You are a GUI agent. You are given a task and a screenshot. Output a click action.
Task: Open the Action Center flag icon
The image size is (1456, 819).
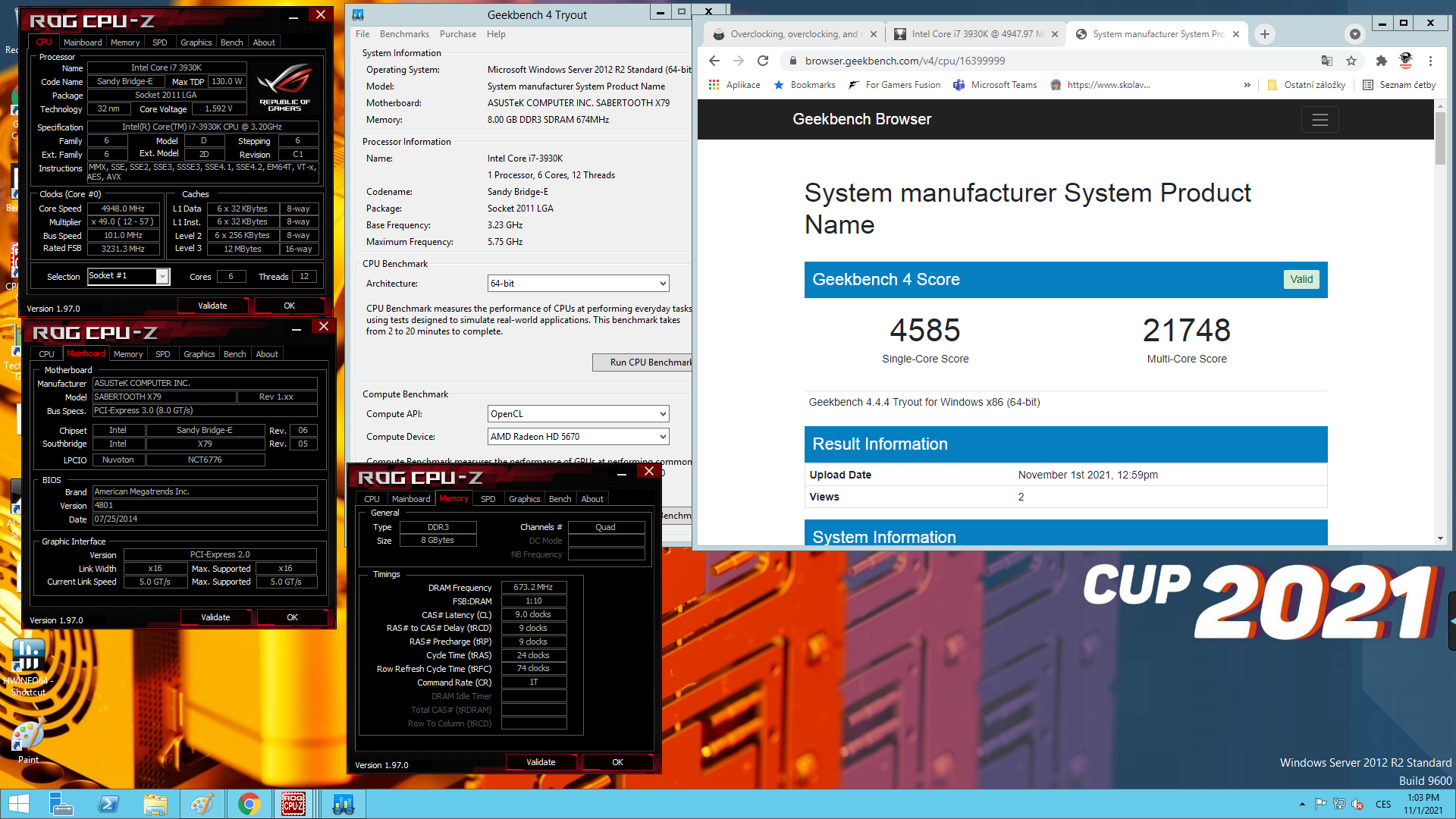tap(1320, 804)
